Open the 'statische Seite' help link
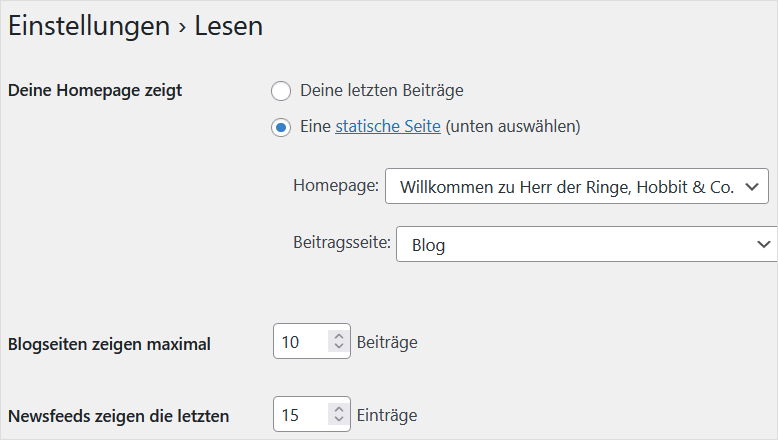This screenshot has height=440, width=778. [388, 126]
